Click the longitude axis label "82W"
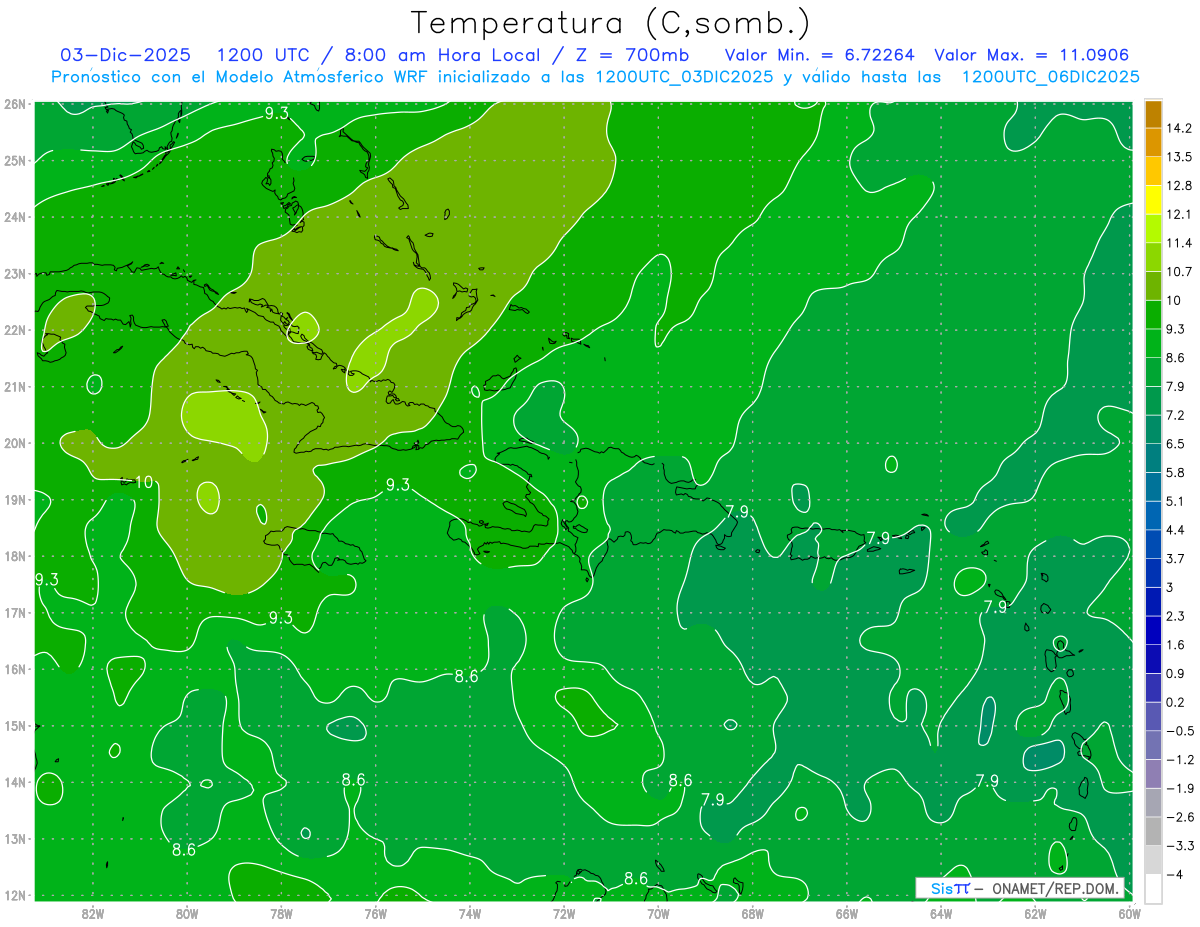 coord(92,914)
